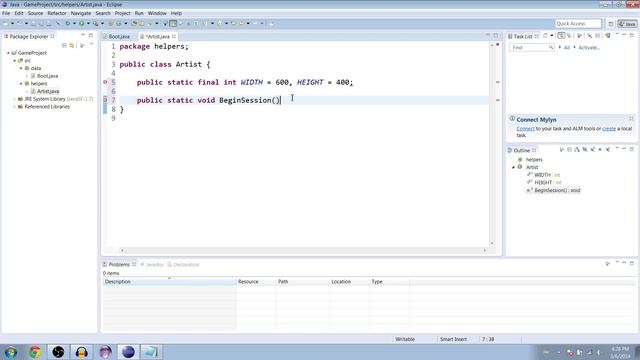
Task: Open the Window menu
Action: pyautogui.click(x=157, y=13)
